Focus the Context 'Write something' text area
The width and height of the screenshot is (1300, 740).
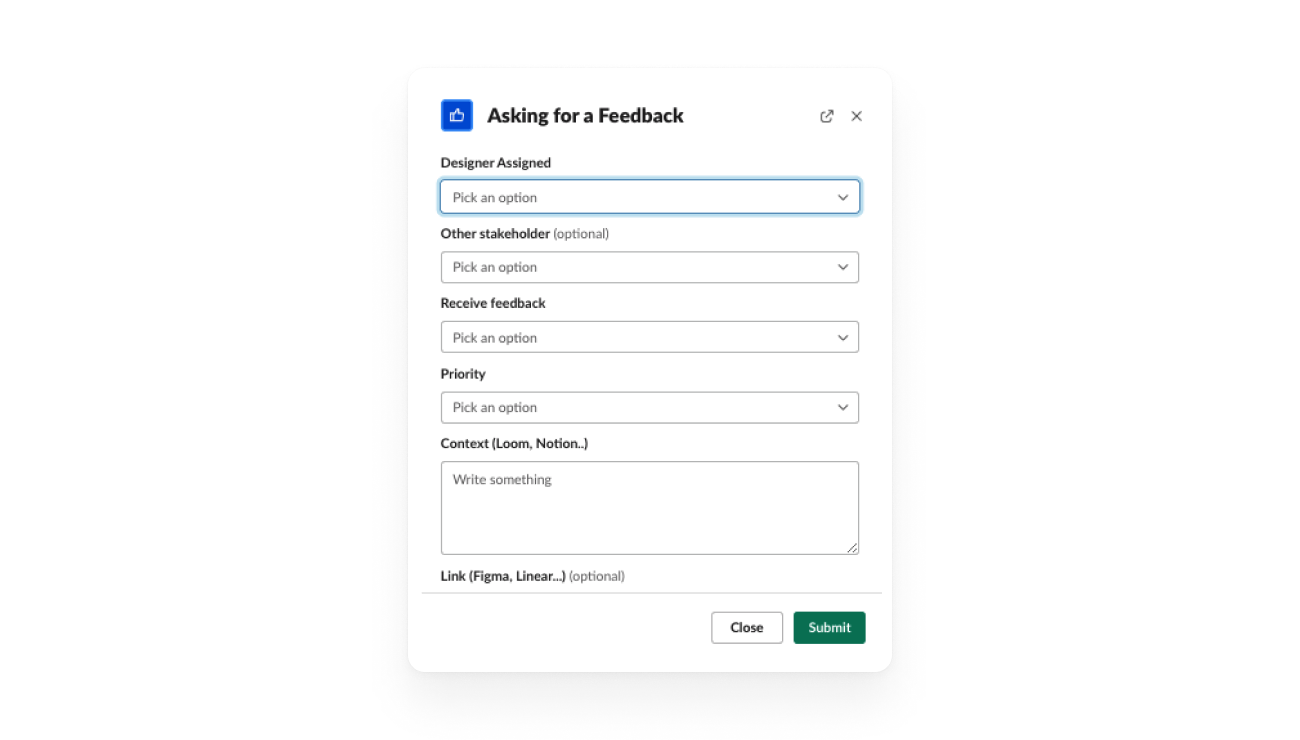(650, 508)
